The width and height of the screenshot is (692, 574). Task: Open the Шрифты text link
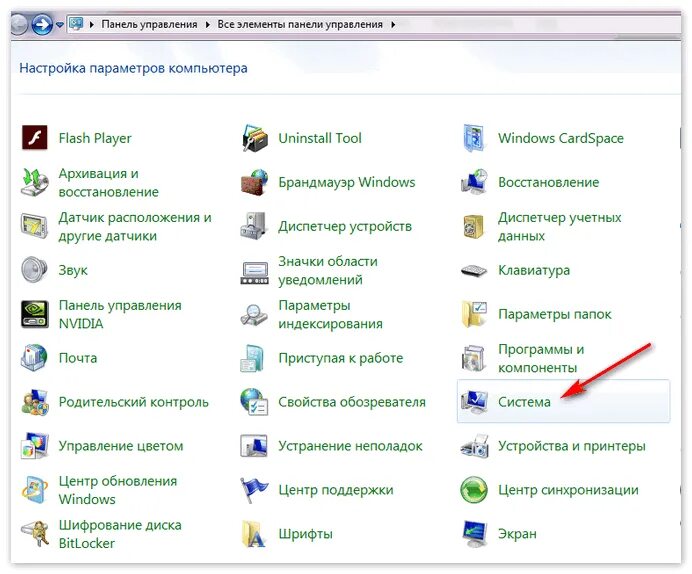coord(305,534)
